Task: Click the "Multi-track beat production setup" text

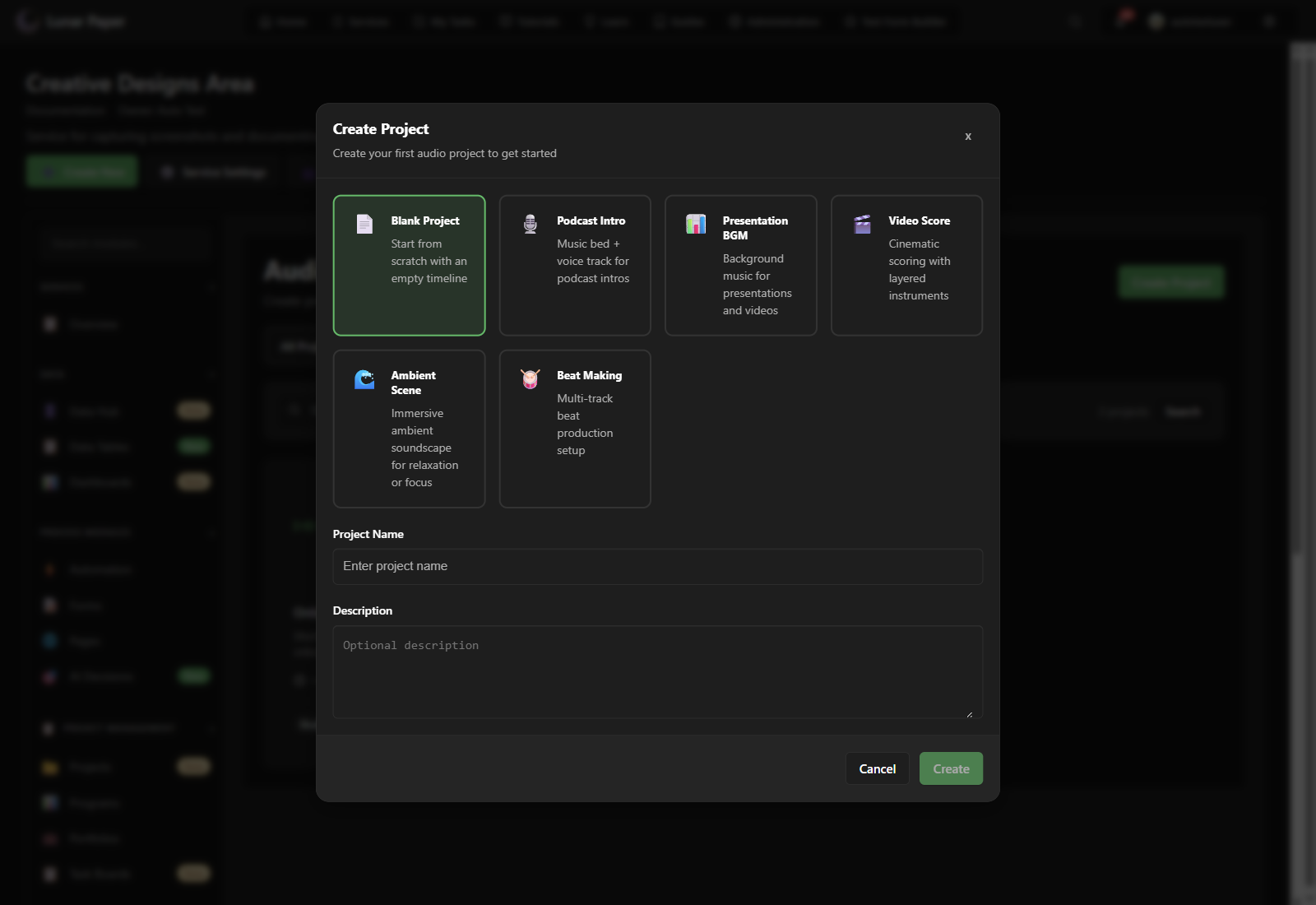Action: pos(585,425)
